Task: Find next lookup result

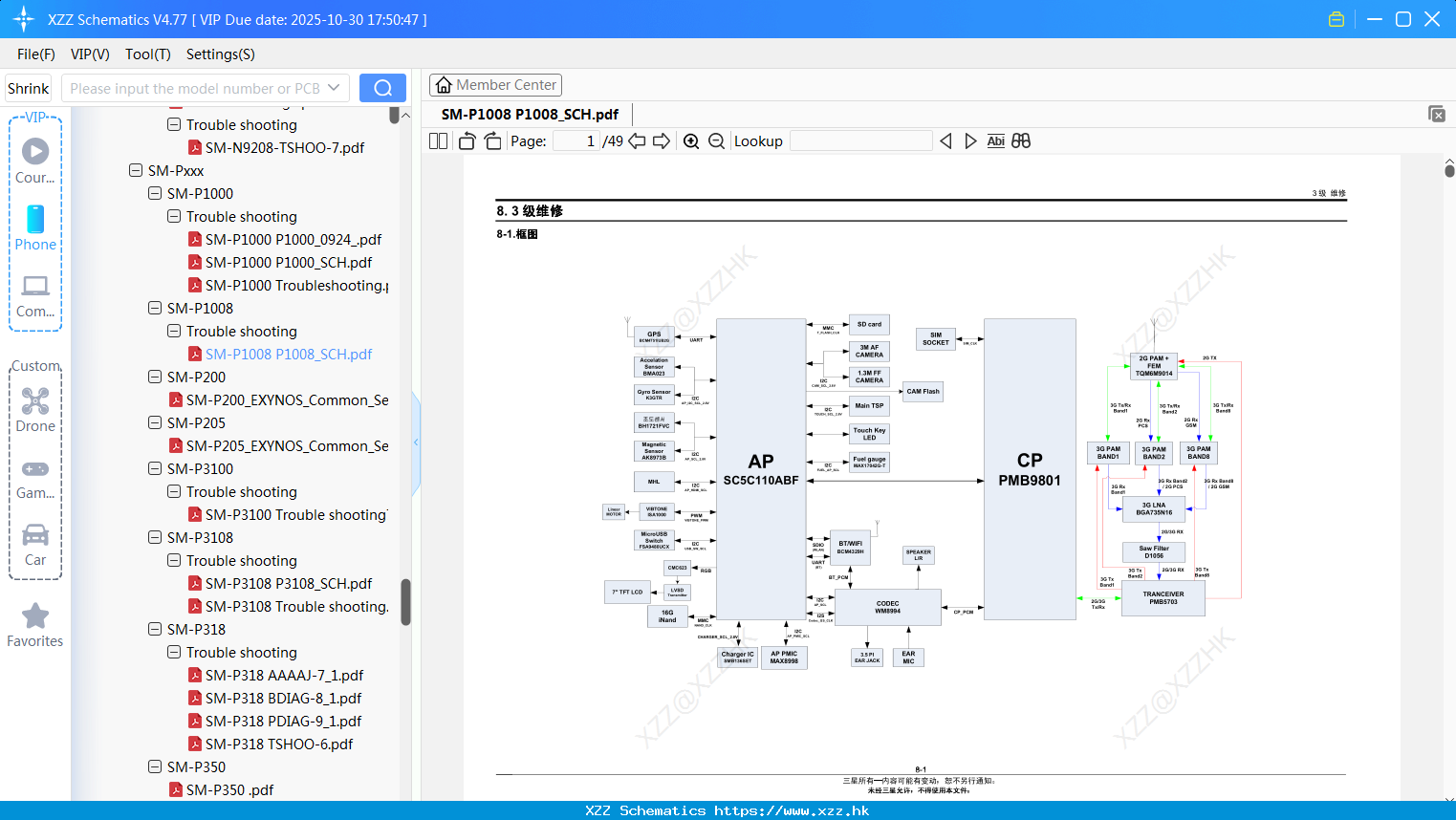Action: point(970,140)
